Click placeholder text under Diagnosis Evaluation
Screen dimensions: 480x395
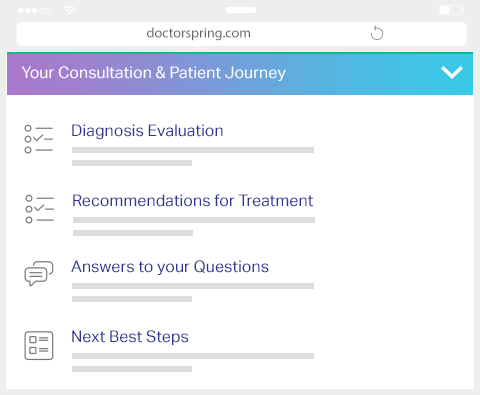[193, 156]
